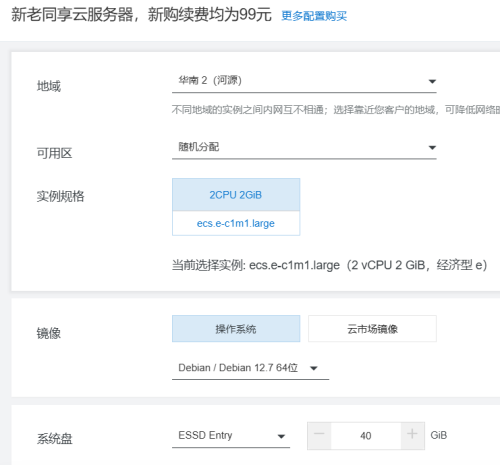This screenshot has height=465, width=500.
Task: Increase system disk size with plus button
Action: point(412,436)
